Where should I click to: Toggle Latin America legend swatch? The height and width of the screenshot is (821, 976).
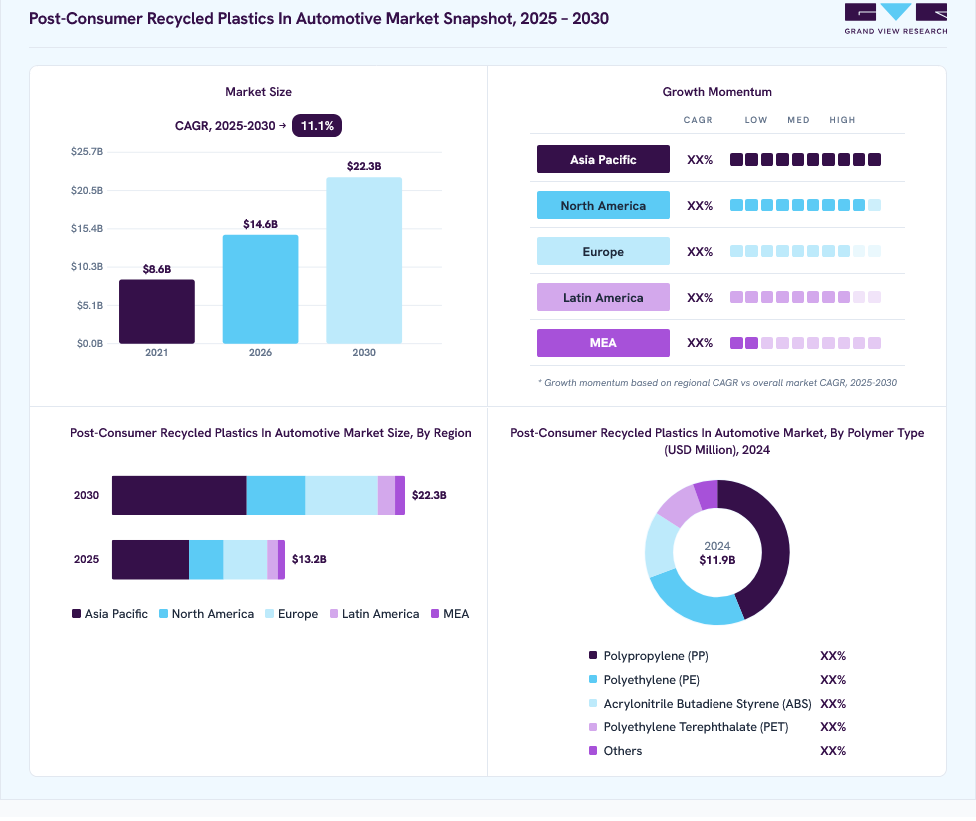click(x=334, y=614)
